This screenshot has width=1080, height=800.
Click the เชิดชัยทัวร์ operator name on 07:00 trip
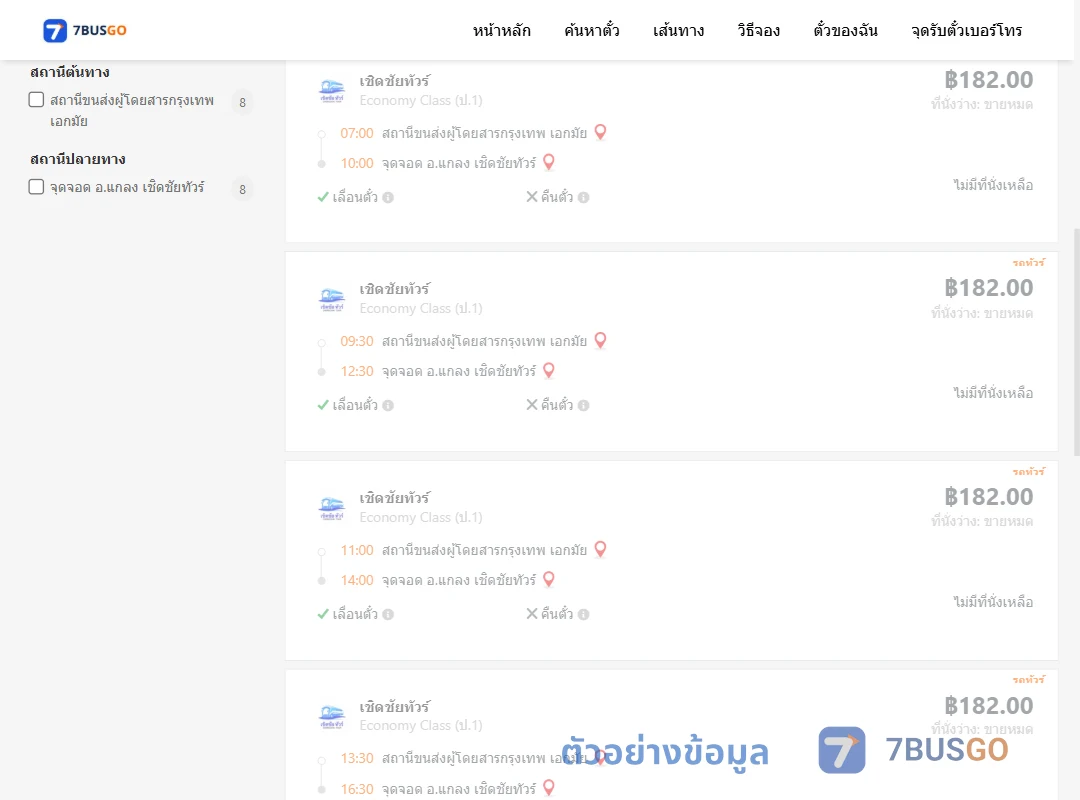pyautogui.click(x=395, y=81)
